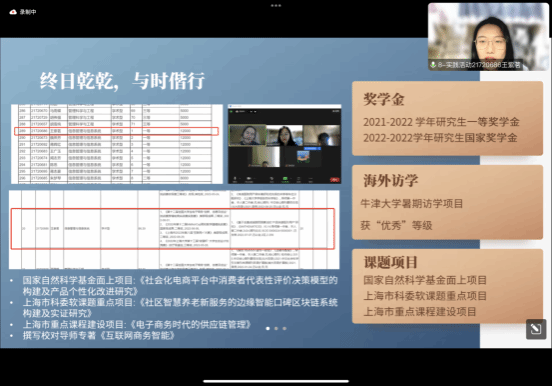The image size is (552, 386).
Task: Click the 互联网商务智能 bullet line
Action: (99, 335)
